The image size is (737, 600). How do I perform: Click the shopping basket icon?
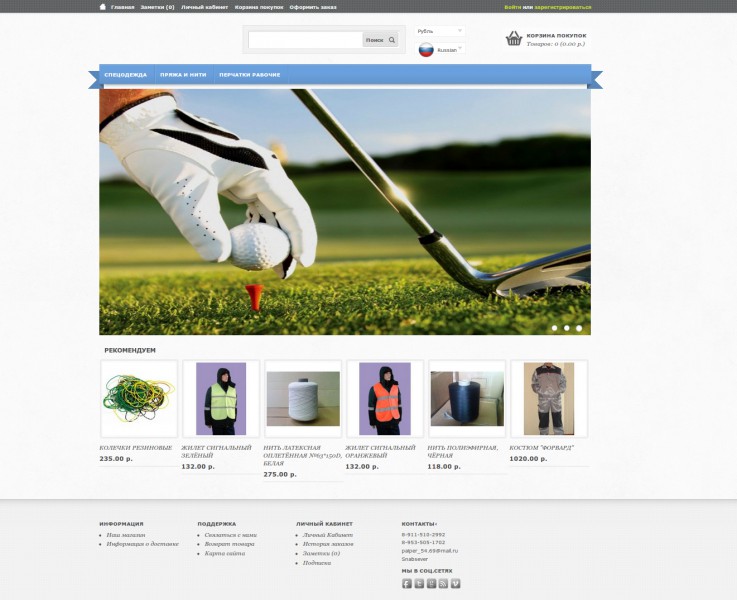point(513,39)
